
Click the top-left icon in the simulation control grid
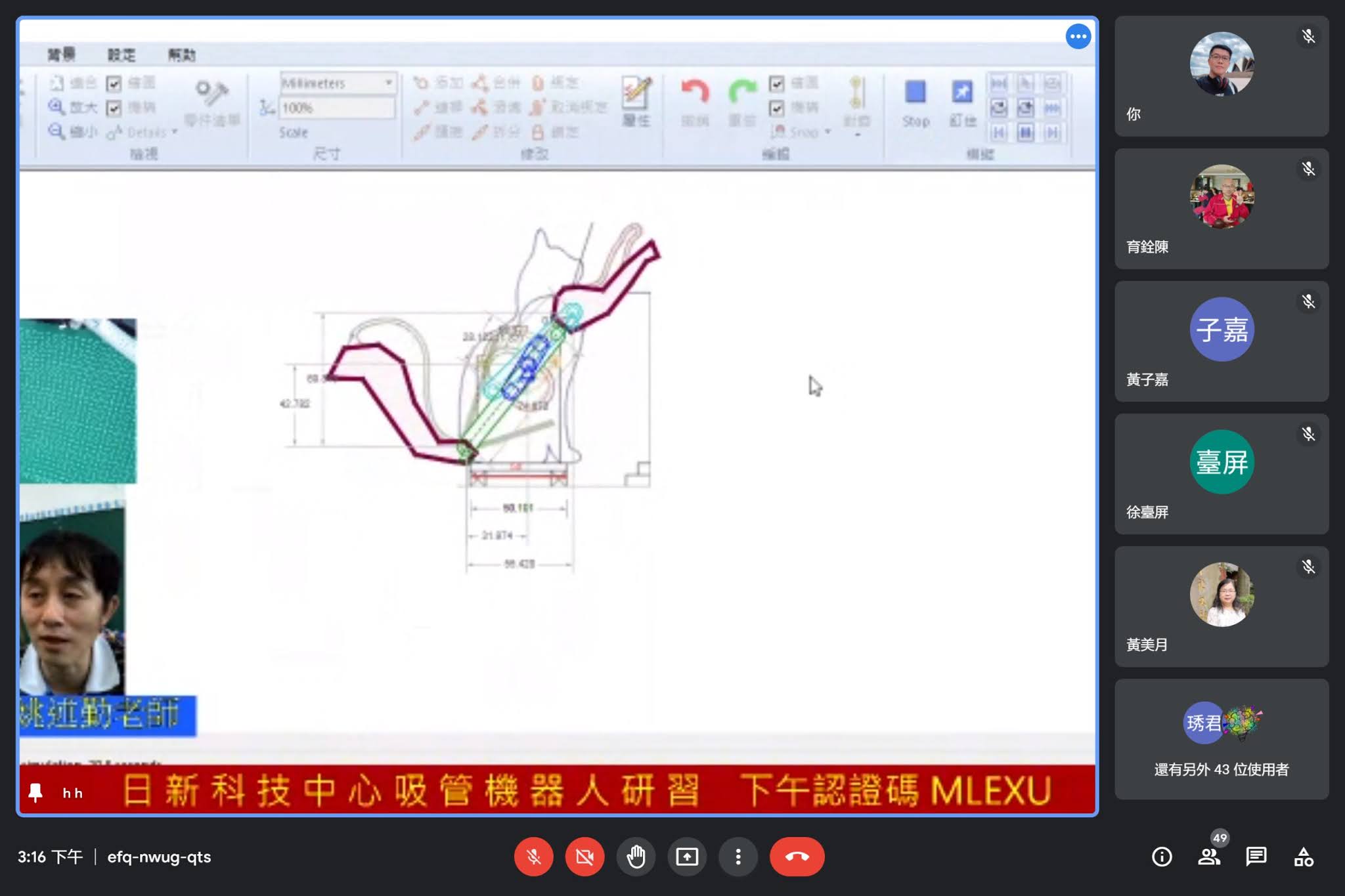click(x=998, y=83)
